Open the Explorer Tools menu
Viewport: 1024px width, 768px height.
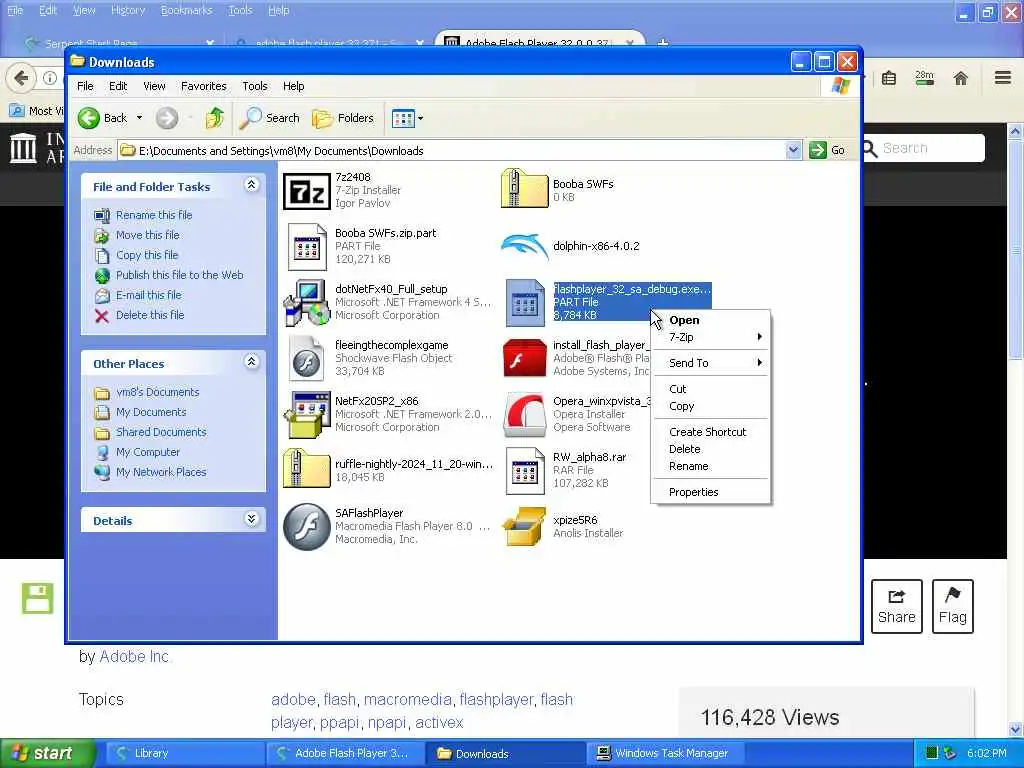point(255,86)
